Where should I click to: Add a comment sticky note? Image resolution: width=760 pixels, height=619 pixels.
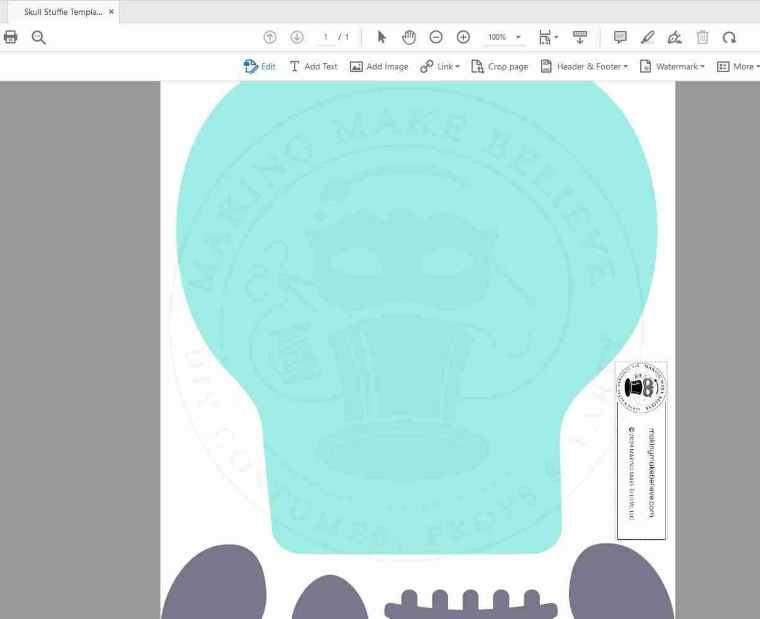point(620,37)
